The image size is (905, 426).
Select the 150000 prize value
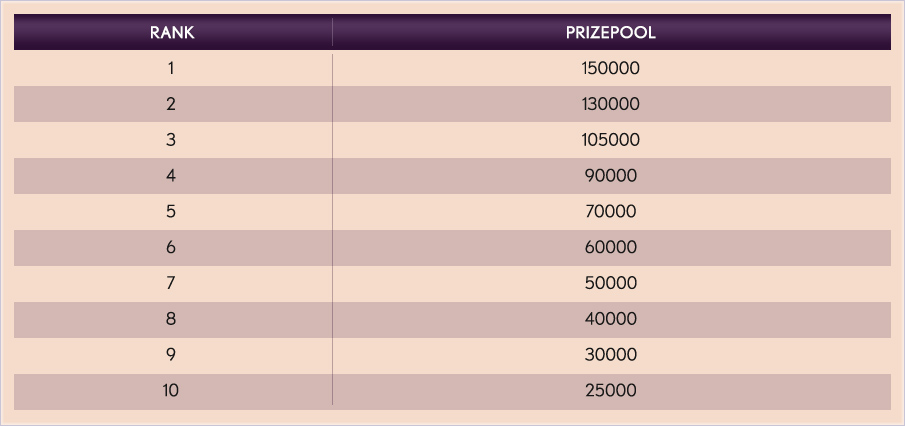pyautogui.click(x=611, y=69)
